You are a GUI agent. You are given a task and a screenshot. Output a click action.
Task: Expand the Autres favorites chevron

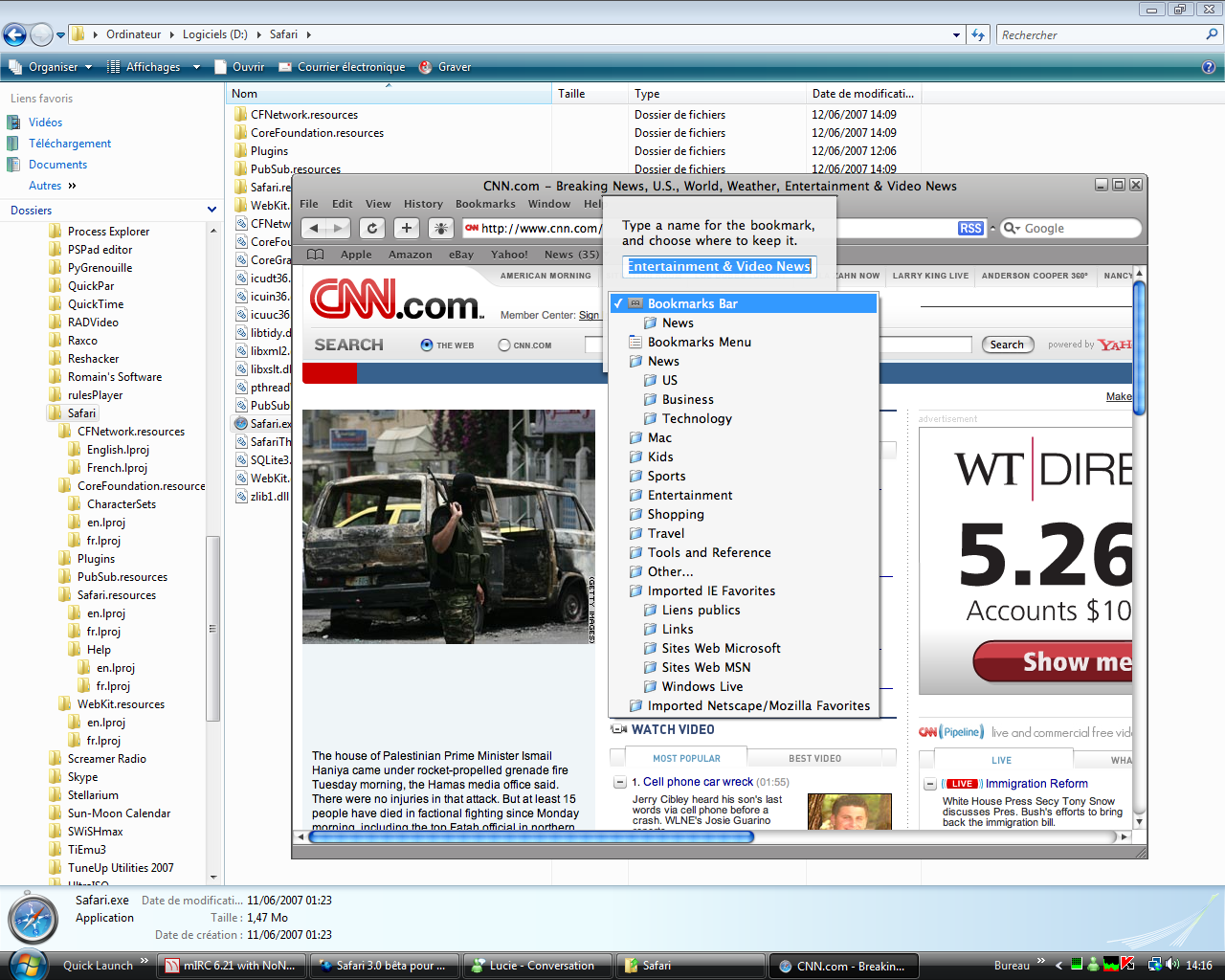coord(72,186)
